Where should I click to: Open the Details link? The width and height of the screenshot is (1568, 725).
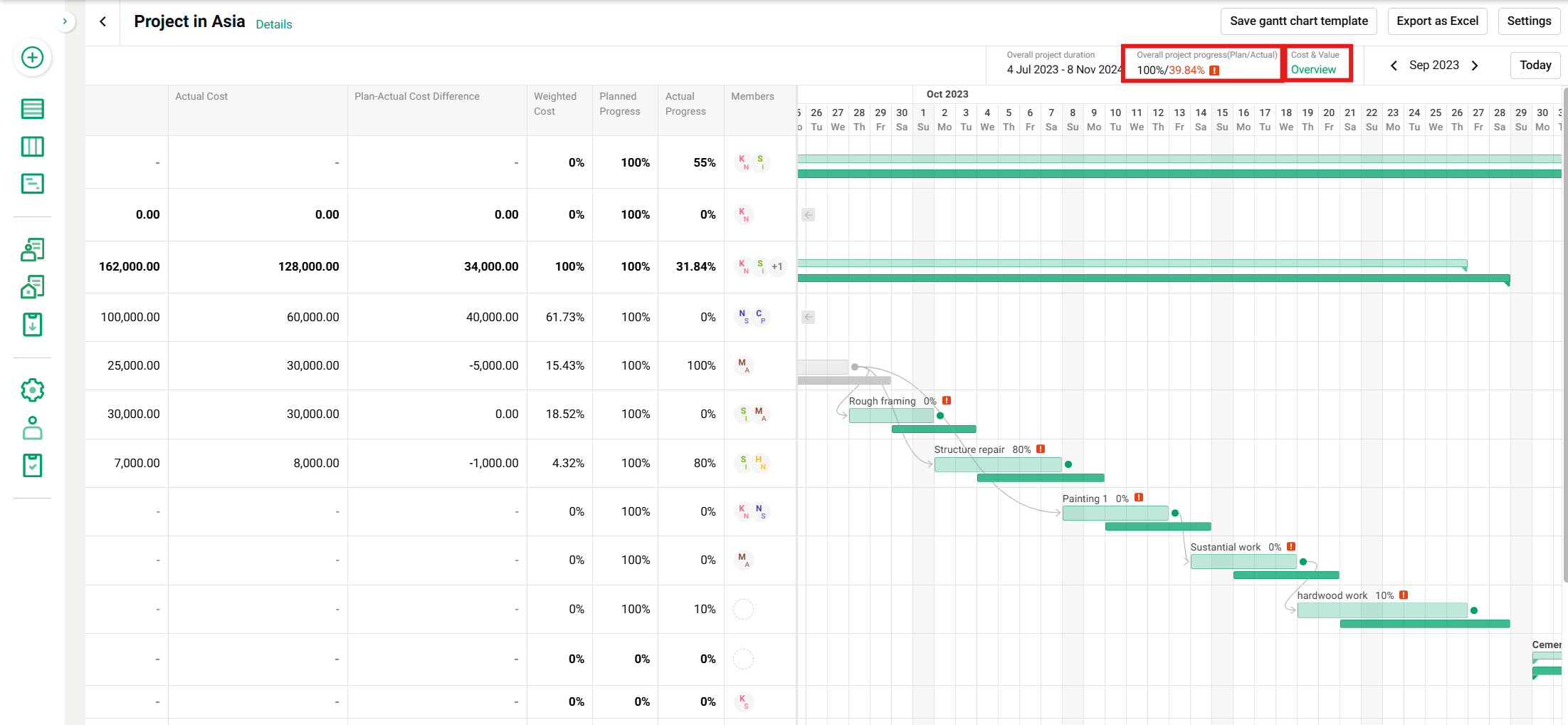point(274,24)
